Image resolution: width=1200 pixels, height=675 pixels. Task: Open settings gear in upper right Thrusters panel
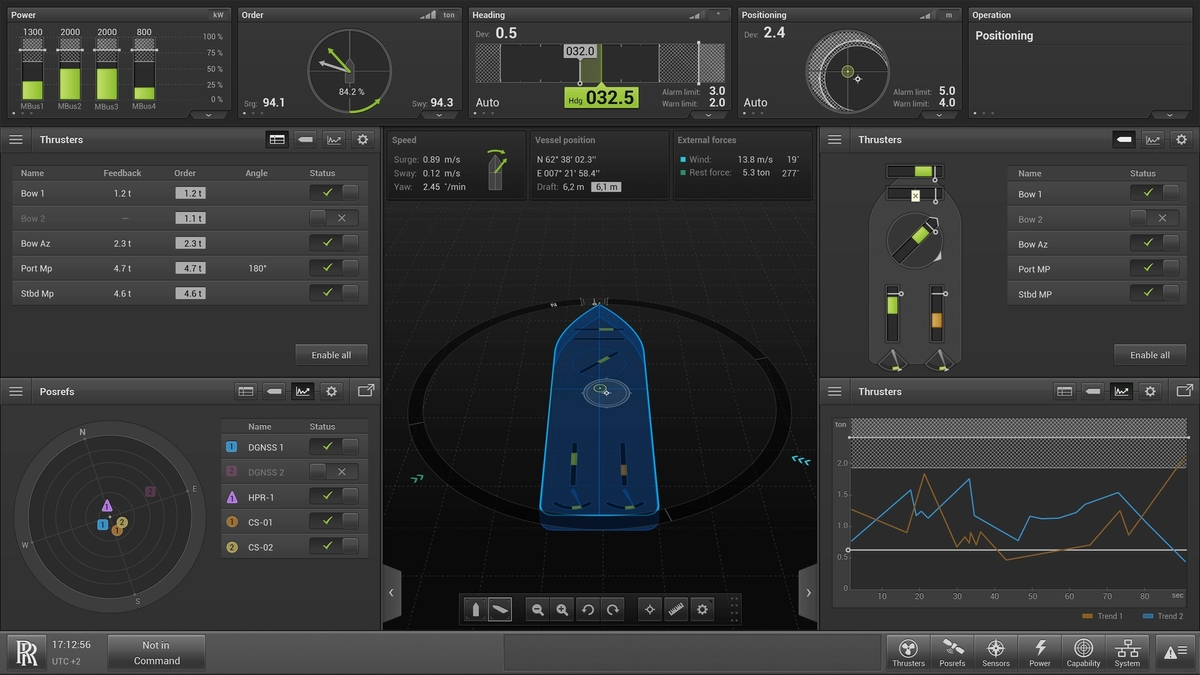1182,140
